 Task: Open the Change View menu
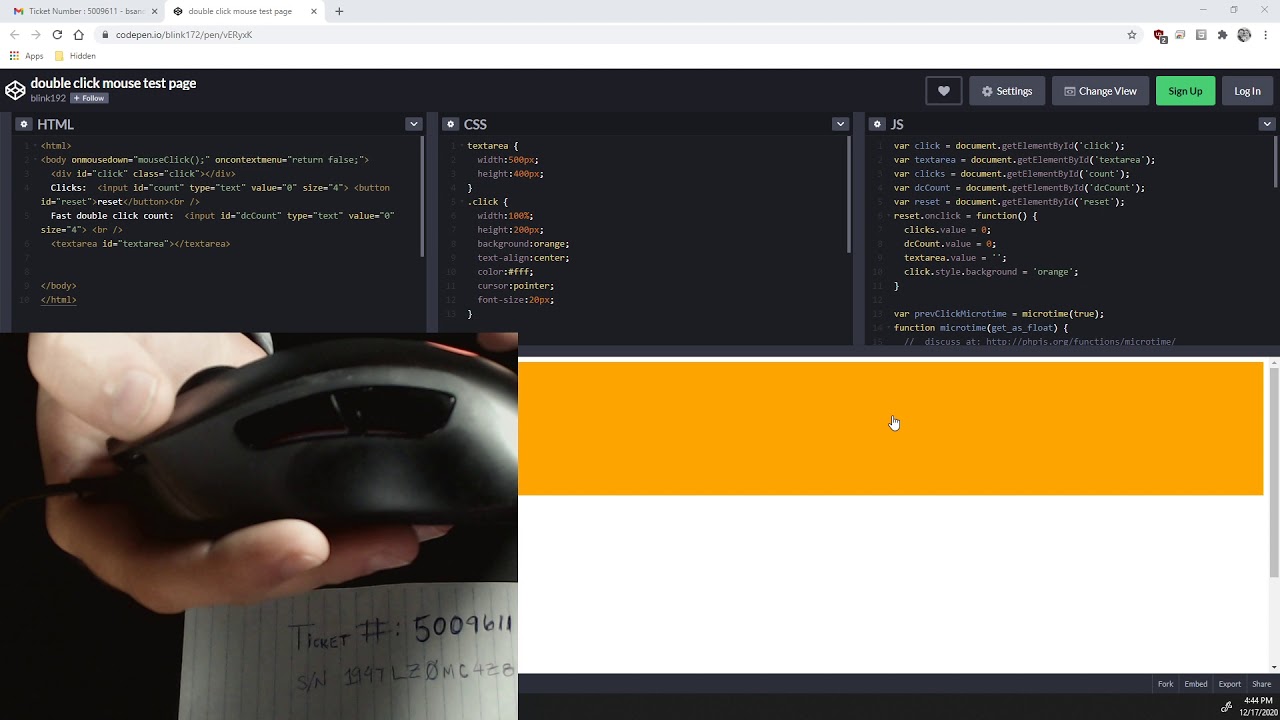click(1100, 91)
